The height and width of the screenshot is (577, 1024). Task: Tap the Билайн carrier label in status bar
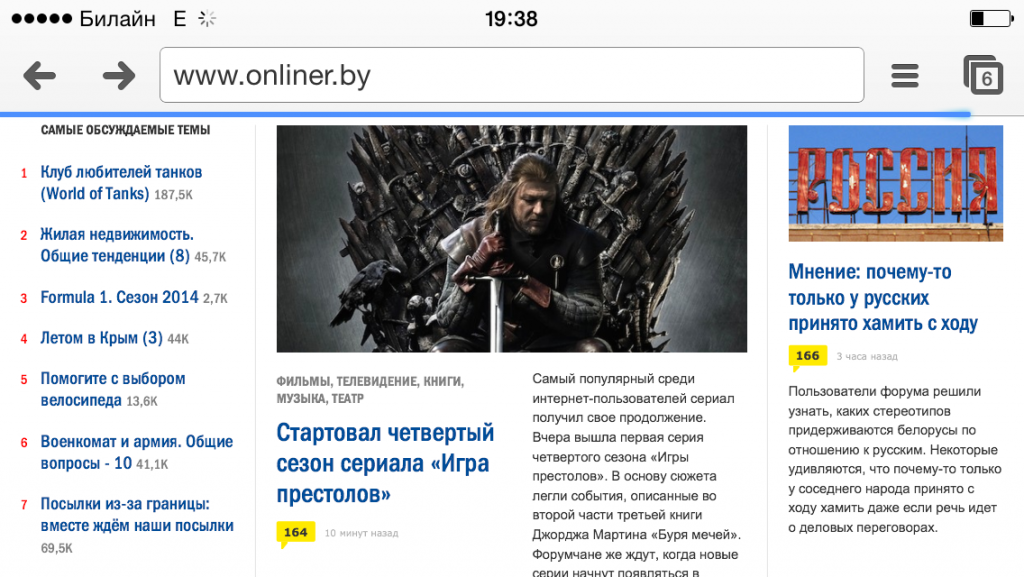(118, 19)
